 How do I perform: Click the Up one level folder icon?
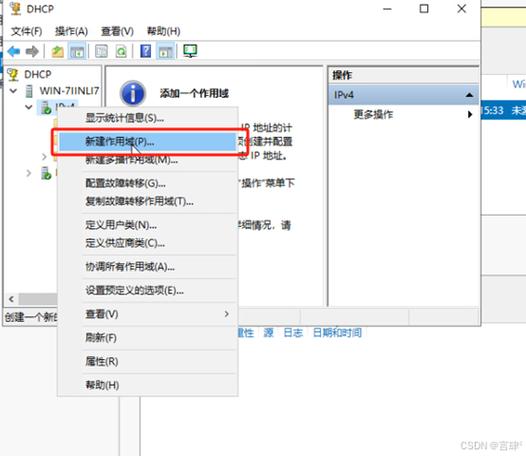[57, 51]
